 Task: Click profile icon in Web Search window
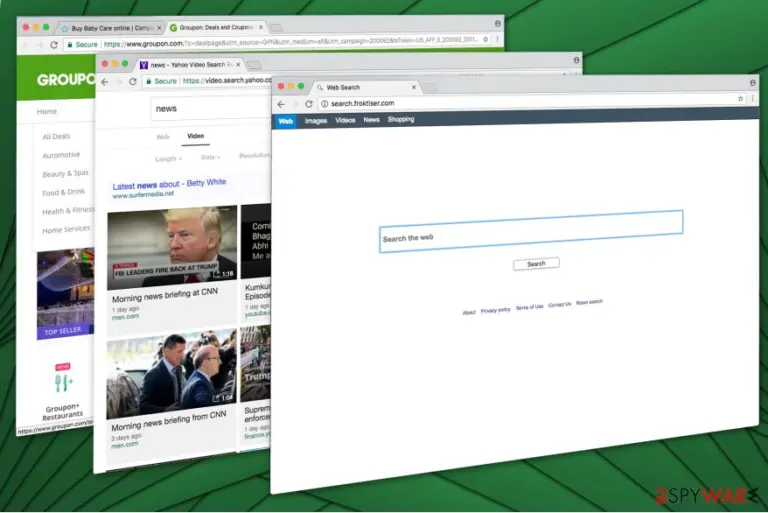pos(752,83)
